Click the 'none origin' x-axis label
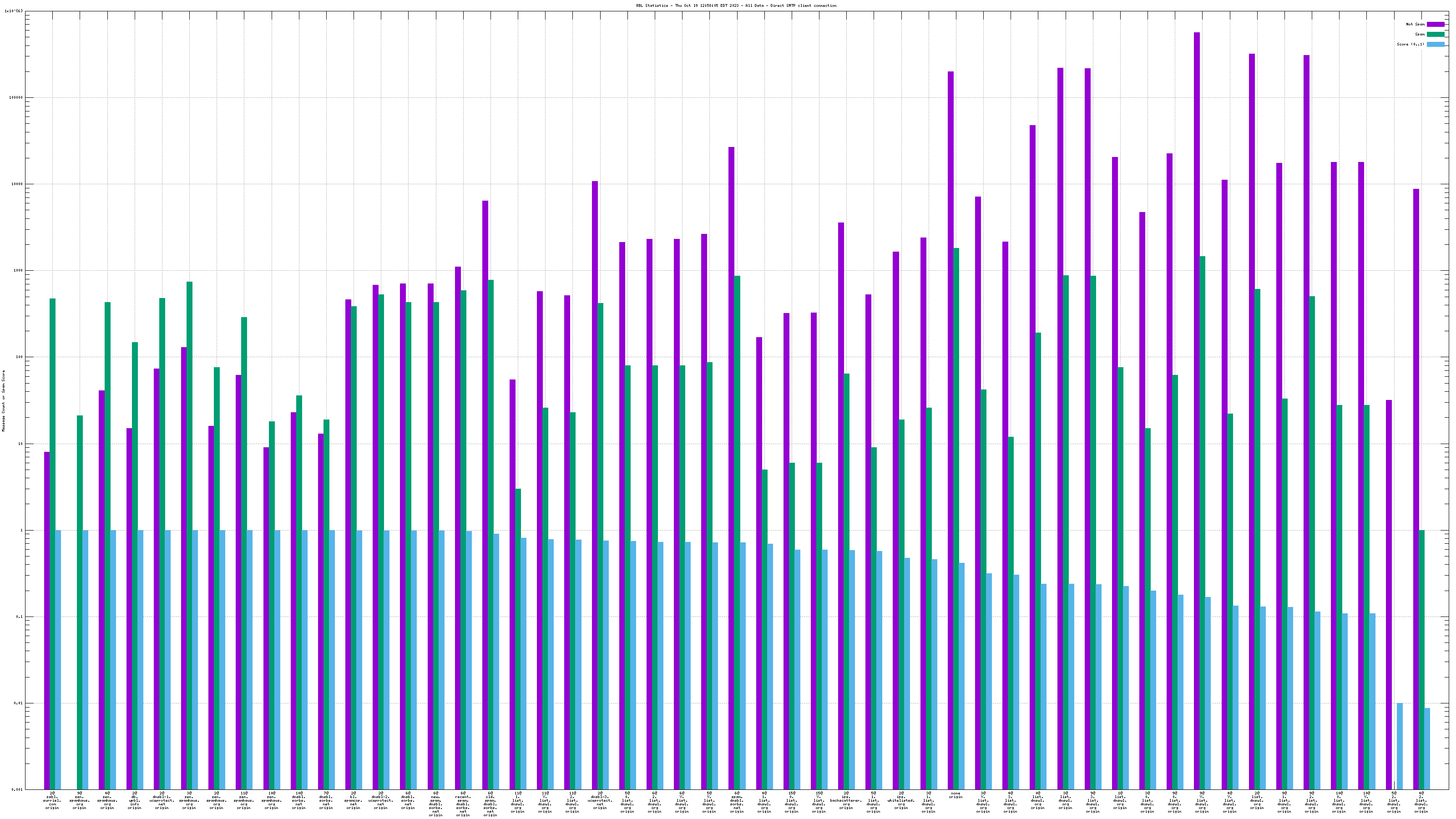The width and height of the screenshot is (1456, 819). 955,795
